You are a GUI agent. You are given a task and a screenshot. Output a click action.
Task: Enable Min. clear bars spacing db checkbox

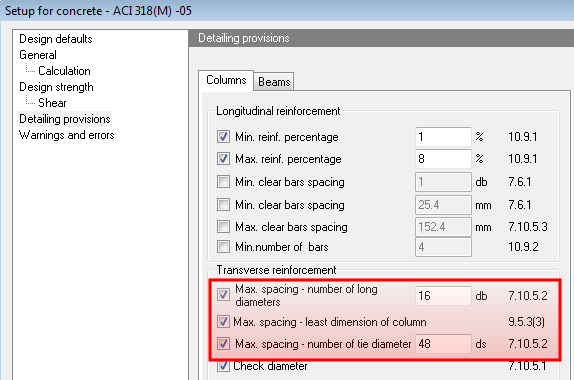tap(223, 182)
